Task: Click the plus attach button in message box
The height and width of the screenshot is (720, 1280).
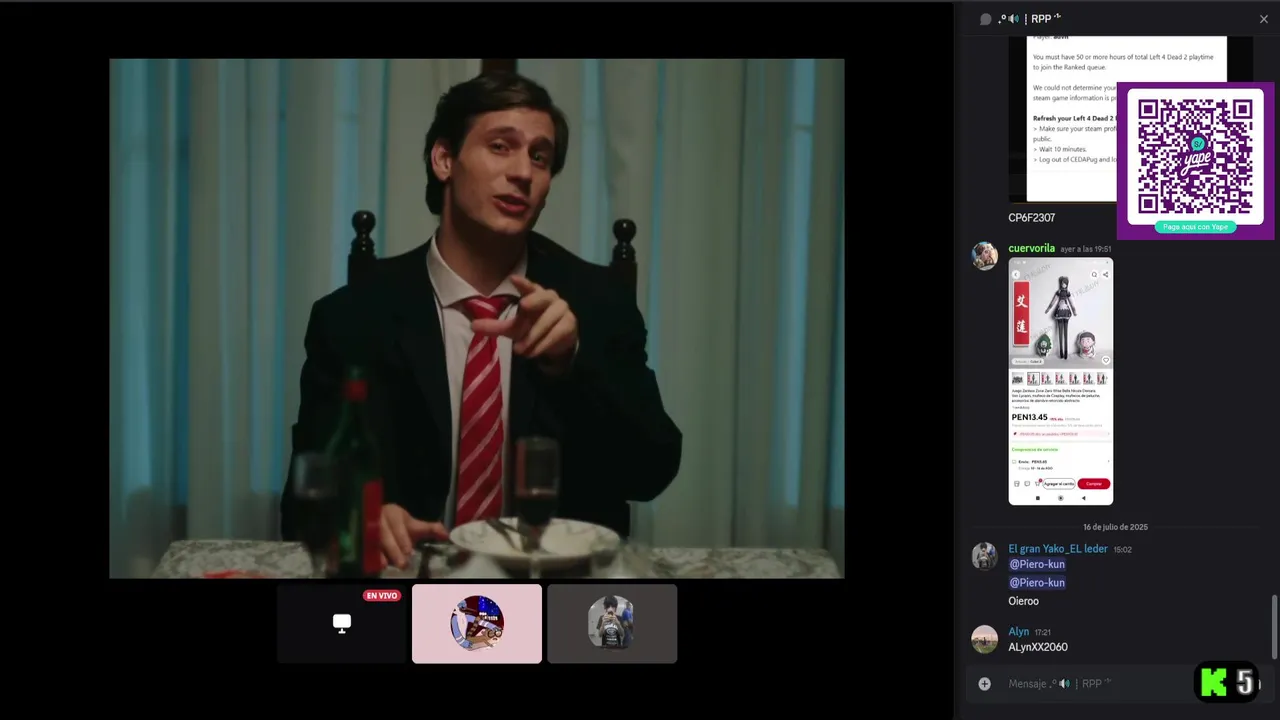Action: point(984,684)
